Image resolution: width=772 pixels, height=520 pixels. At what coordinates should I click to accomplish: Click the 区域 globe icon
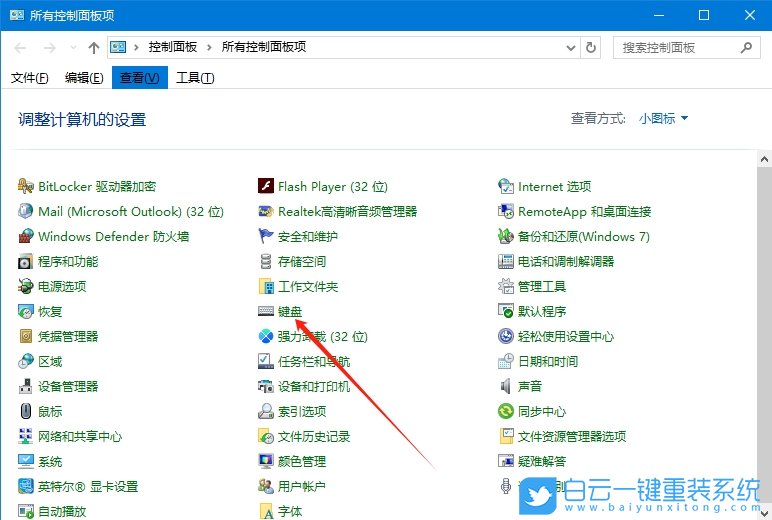click(26, 361)
